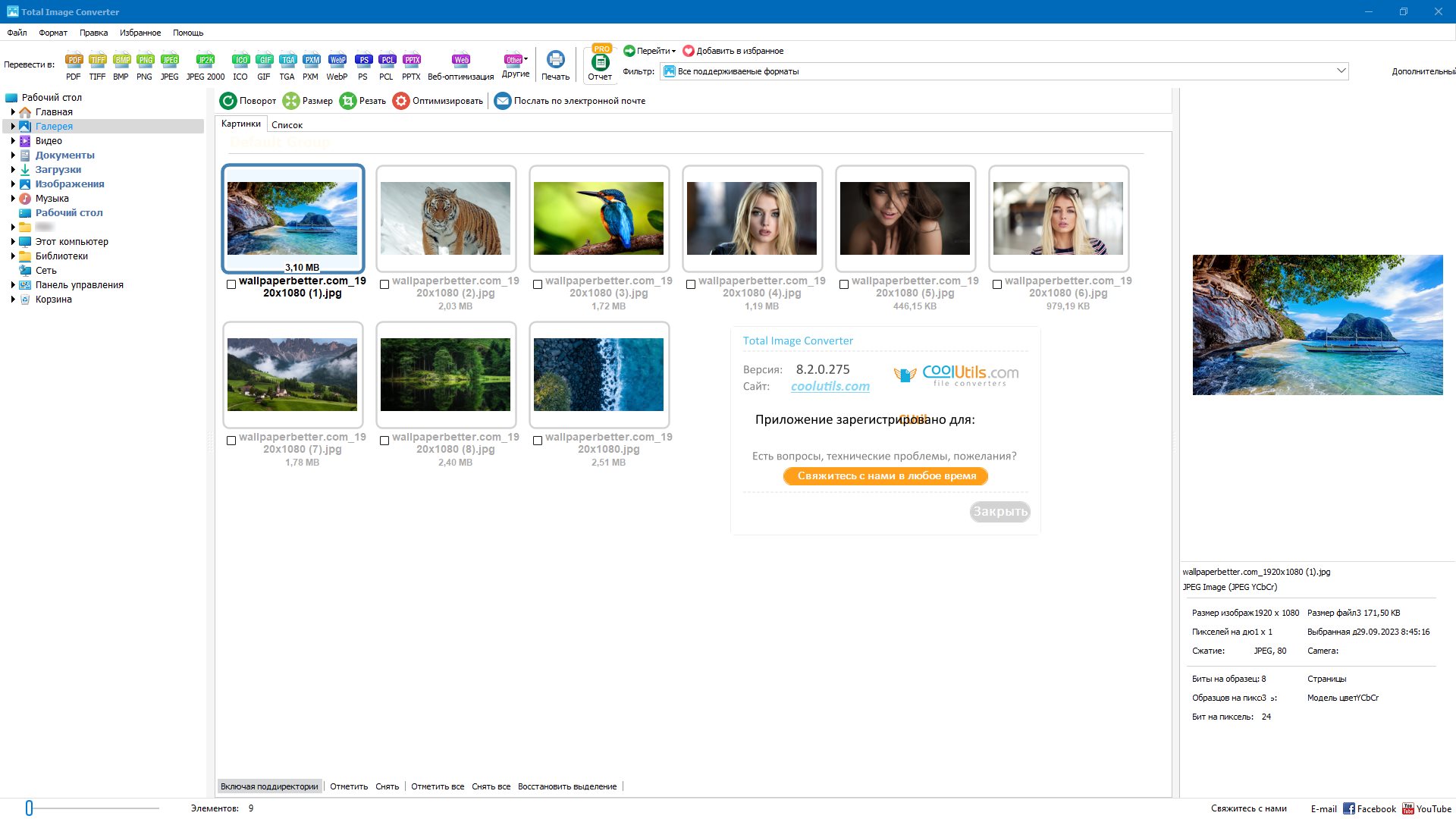The image size is (1456, 819).
Task: Select Изображения folder in tree
Action: pyautogui.click(x=70, y=184)
